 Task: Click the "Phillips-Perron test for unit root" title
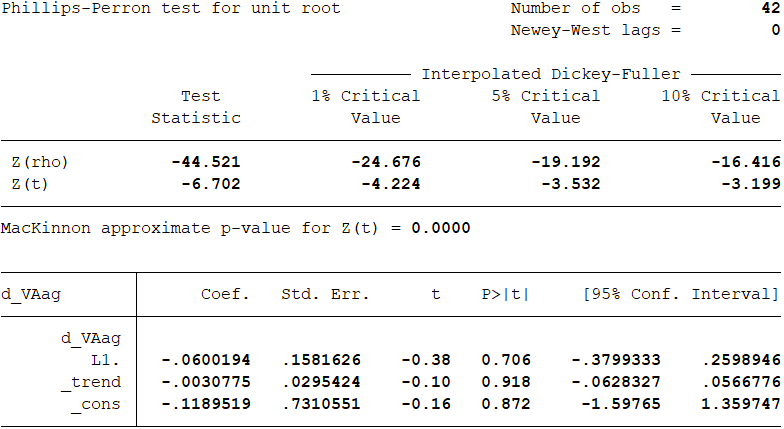[x=171, y=9]
